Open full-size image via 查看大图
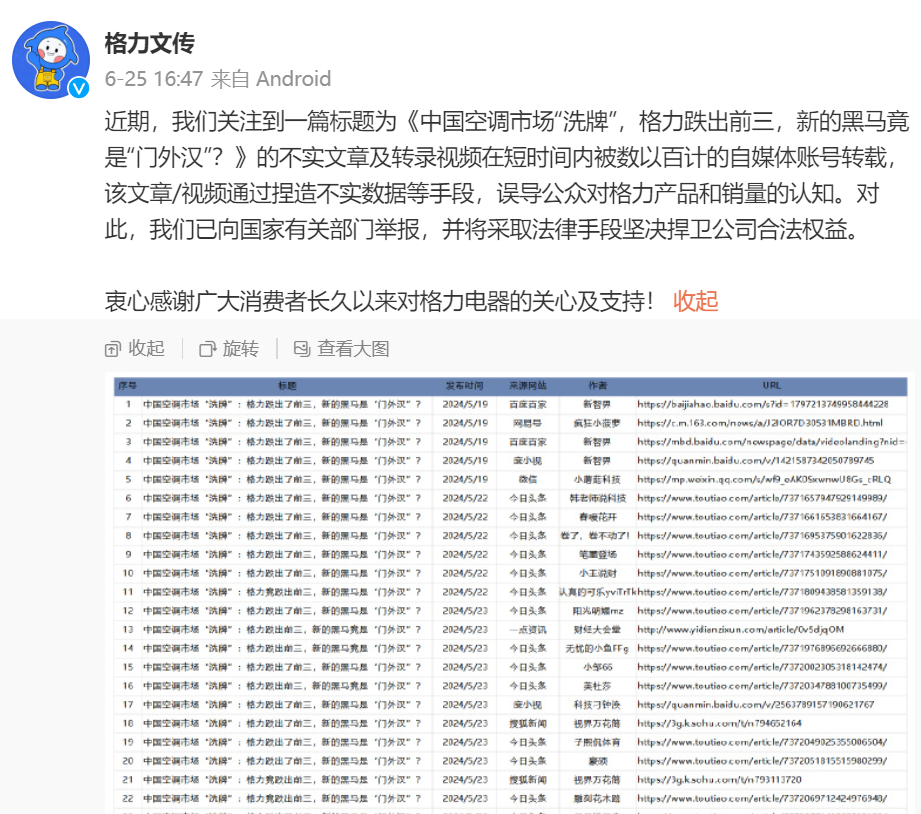The width and height of the screenshot is (921, 814). tap(341, 349)
